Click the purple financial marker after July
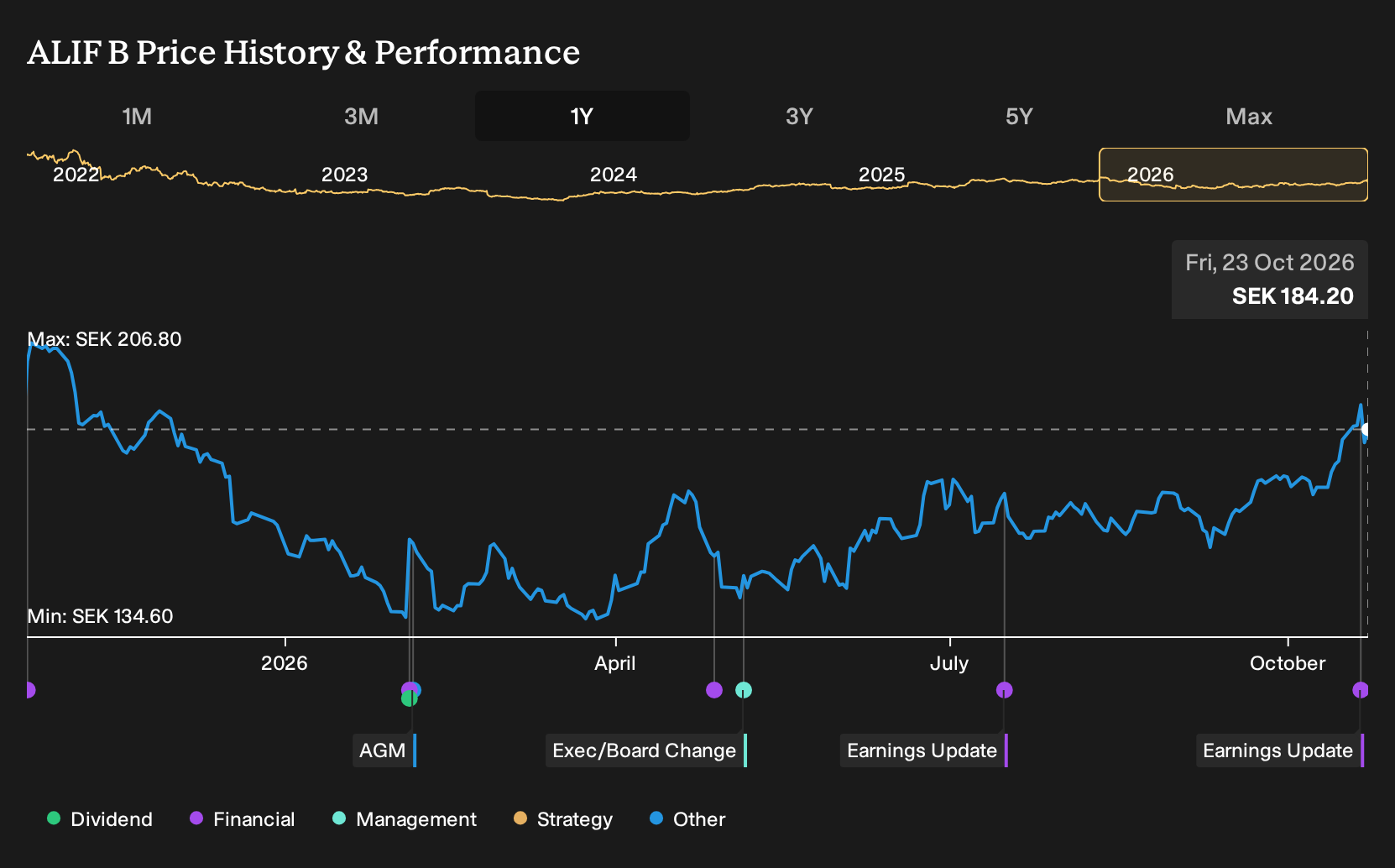The image size is (1395, 868). pyautogui.click(x=1004, y=690)
